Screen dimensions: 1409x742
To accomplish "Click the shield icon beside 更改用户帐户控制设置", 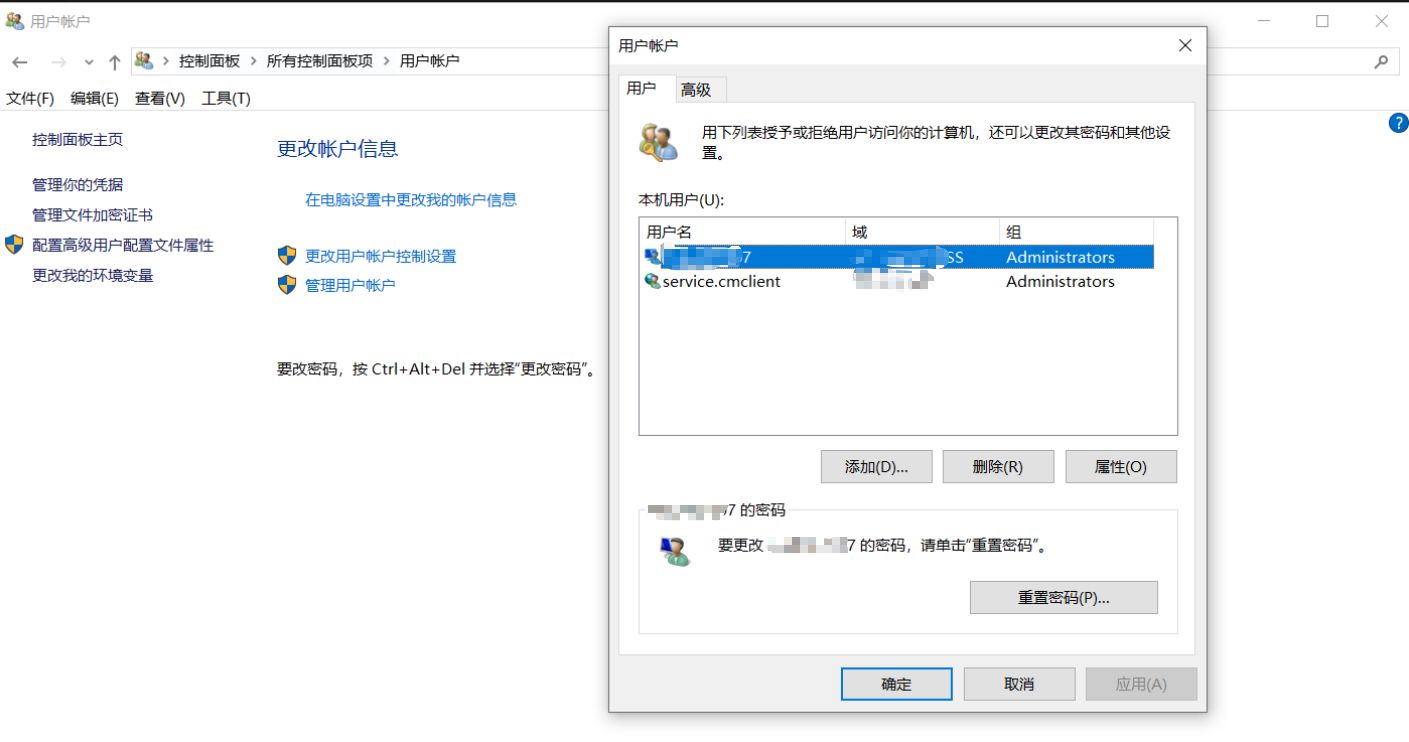I will [x=287, y=255].
